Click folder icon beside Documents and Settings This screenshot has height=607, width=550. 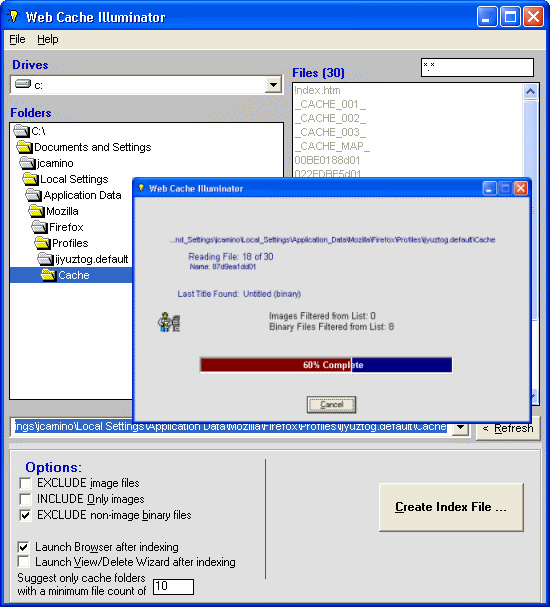24,147
